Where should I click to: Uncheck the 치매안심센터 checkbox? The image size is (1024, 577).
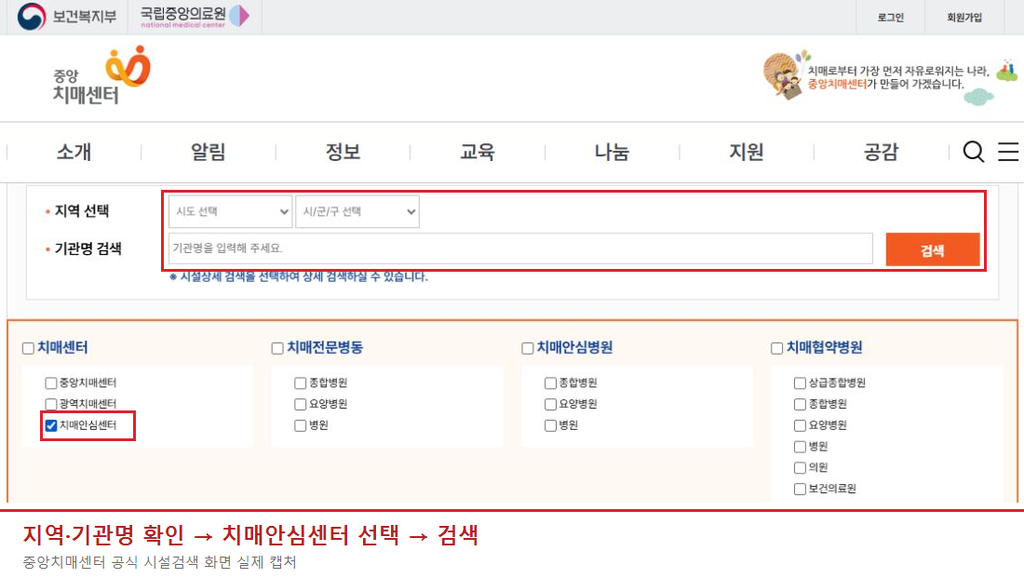[51, 426]
